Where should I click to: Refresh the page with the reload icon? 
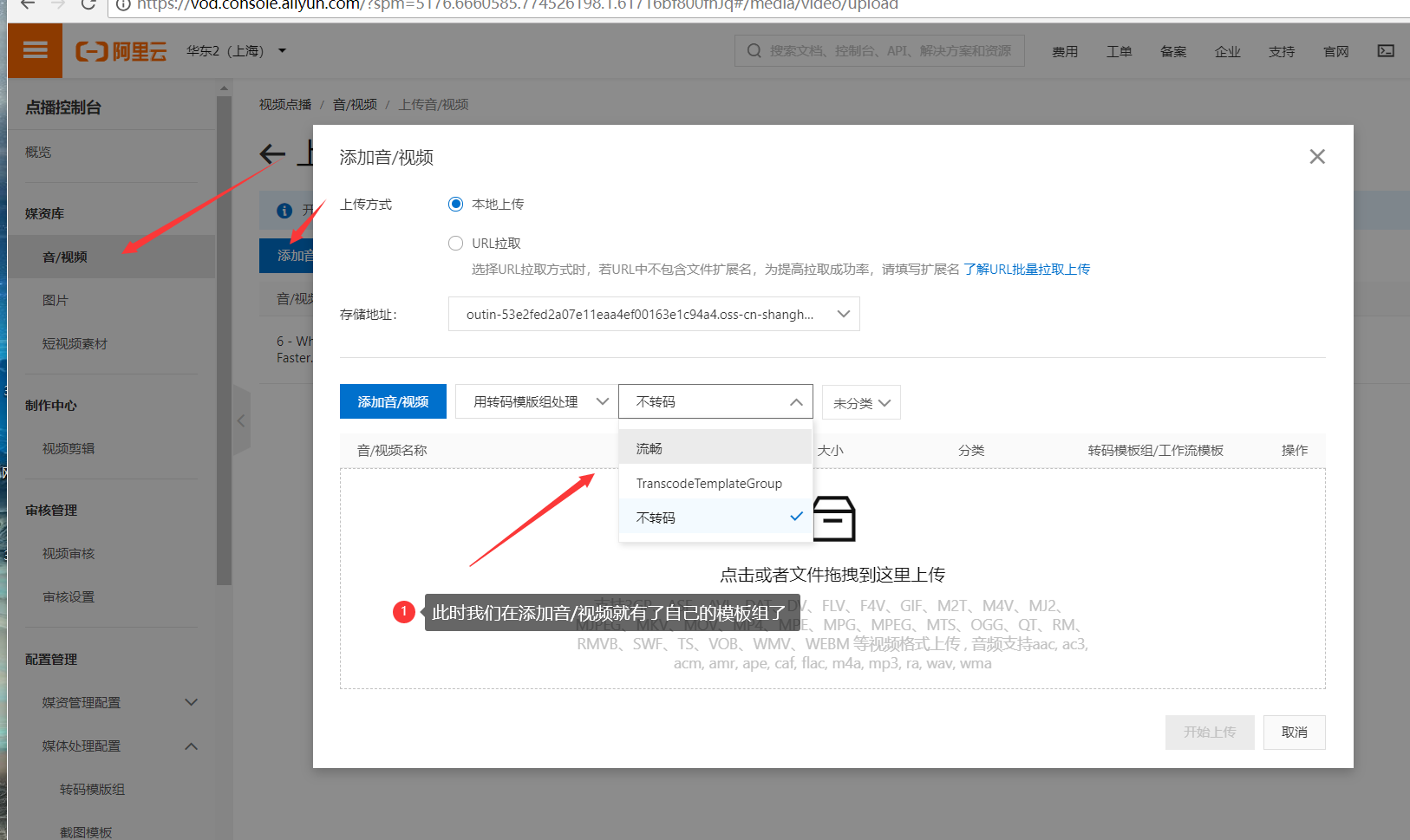[87, 6]
